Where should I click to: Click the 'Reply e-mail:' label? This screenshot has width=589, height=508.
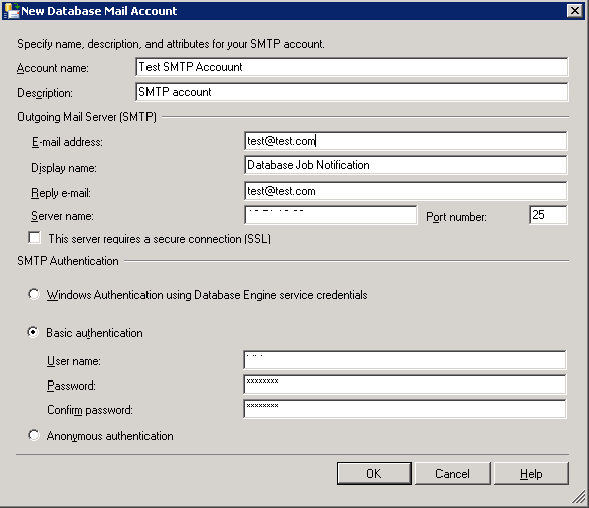click(61, 193)
